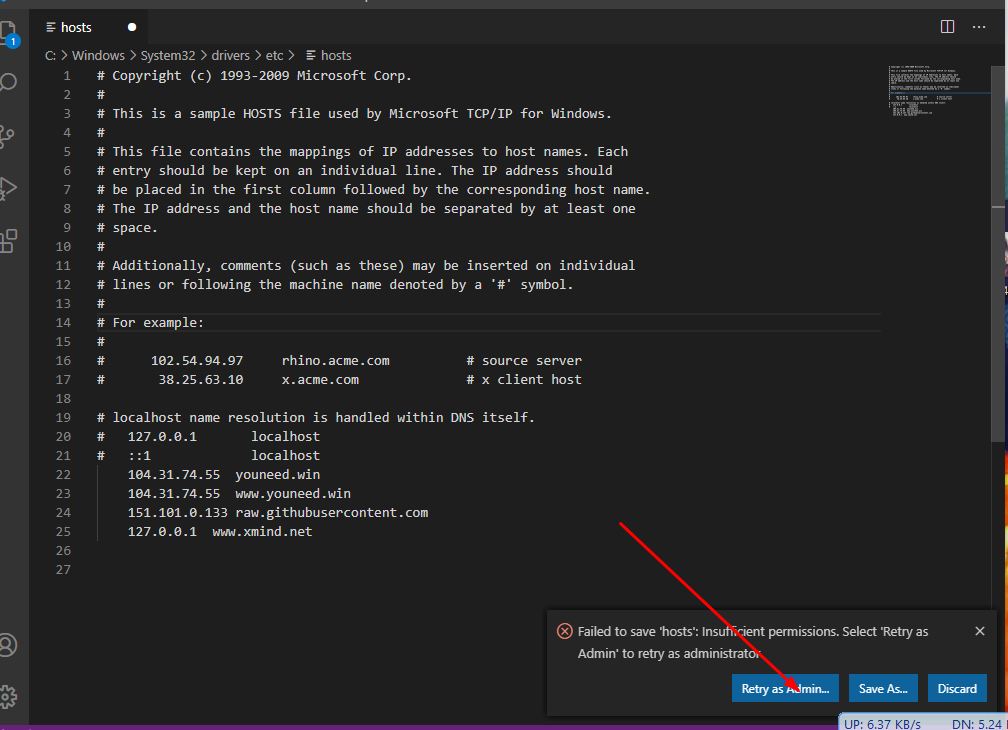Viewport: 1008px width, 730px height.
Task: Click line number 1 in the gutter
Action: click(67, 75)
